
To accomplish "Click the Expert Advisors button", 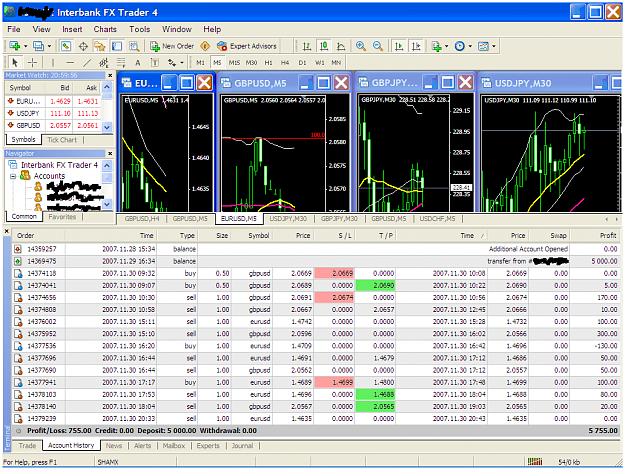I will (247, 46).
